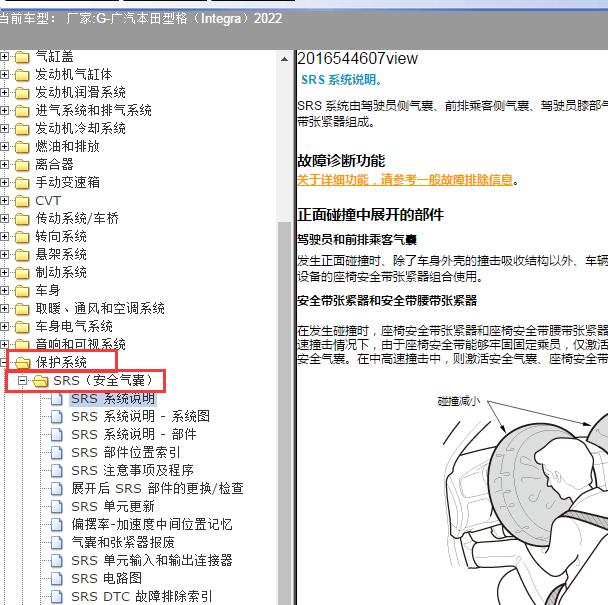The image size is (608, 605).
Task: Expand the CVT node
Action: tap(4, 201)
